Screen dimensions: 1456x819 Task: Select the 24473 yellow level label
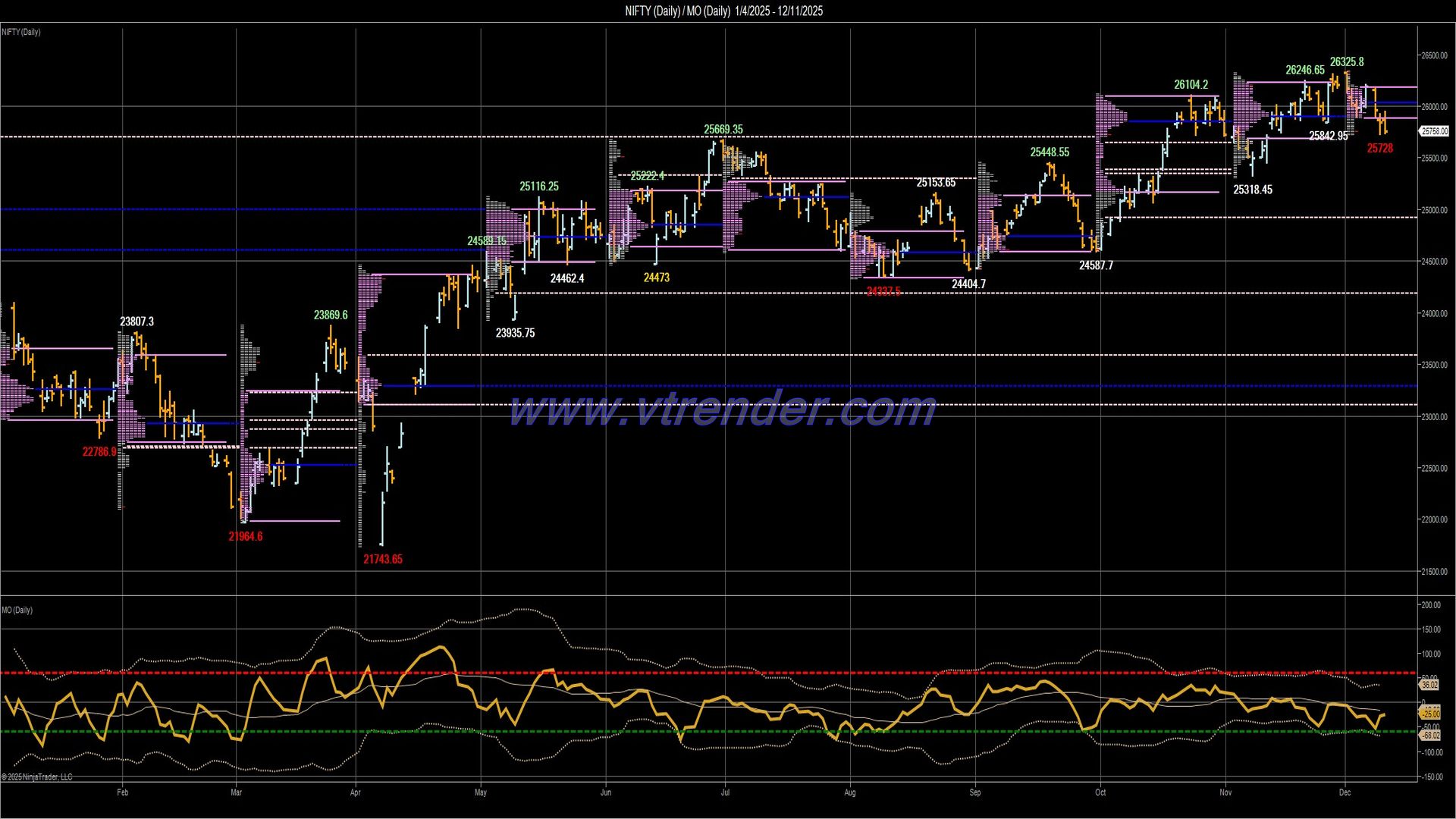click(x=655, y=278)
